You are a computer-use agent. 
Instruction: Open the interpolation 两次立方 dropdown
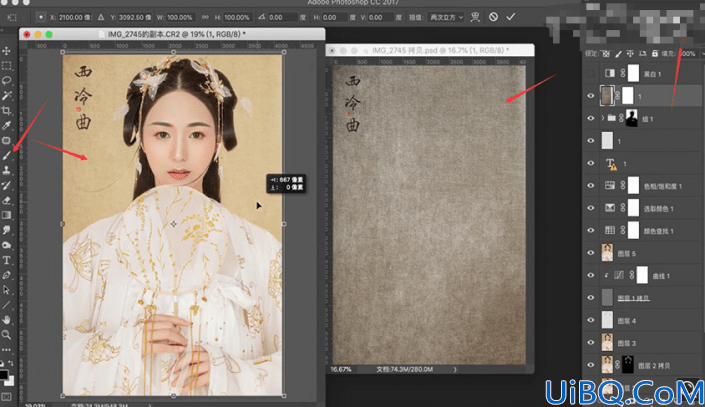tap(446, 17)
